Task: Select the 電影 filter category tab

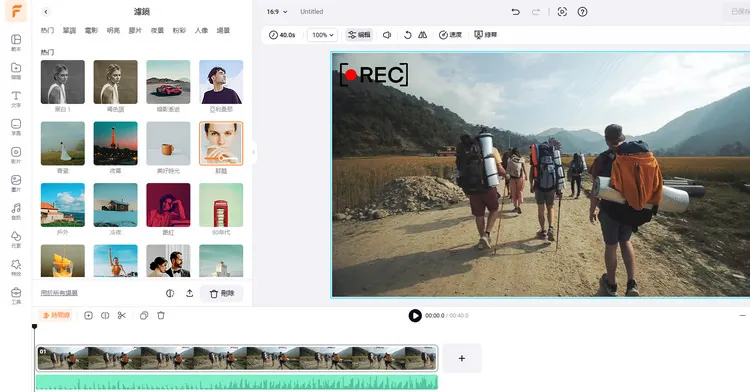Action: coord(91,31)
